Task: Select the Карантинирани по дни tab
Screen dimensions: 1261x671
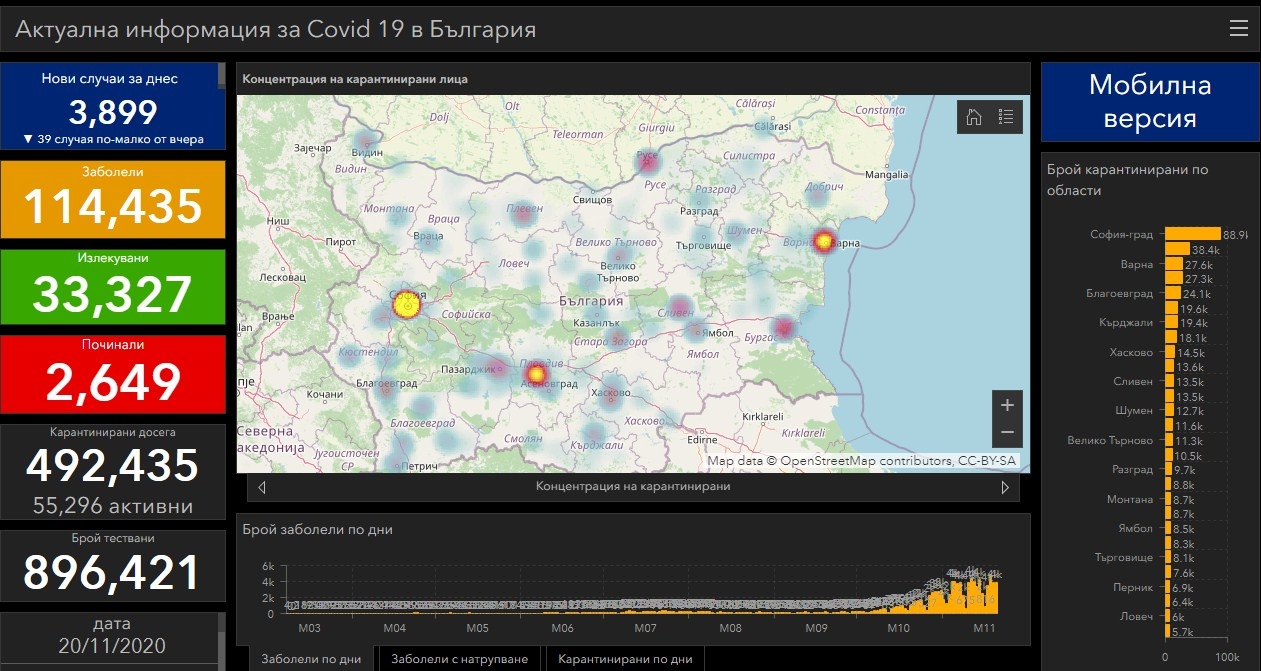Action: [x=624, y=659]
